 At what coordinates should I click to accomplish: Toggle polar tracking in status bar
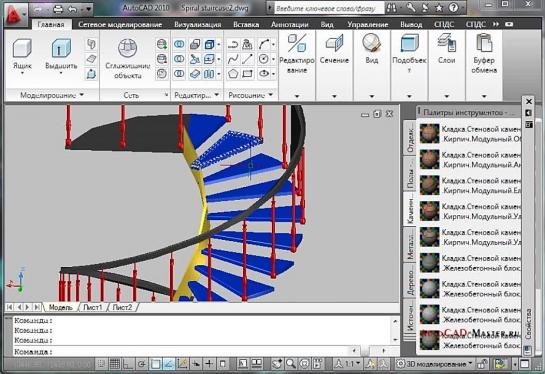[x=142, y=364]
